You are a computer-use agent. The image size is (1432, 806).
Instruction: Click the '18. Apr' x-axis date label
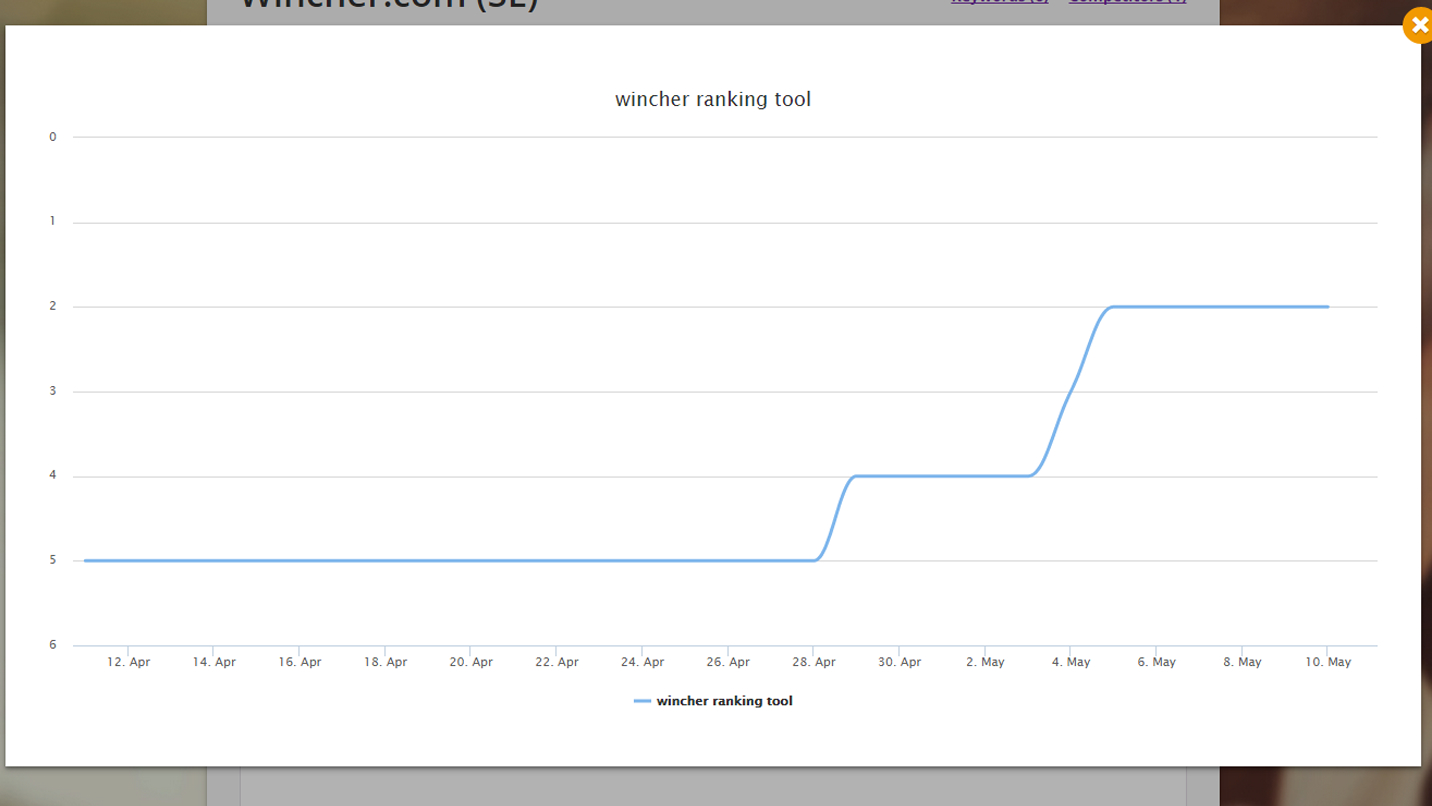click(x=385, y=662)
